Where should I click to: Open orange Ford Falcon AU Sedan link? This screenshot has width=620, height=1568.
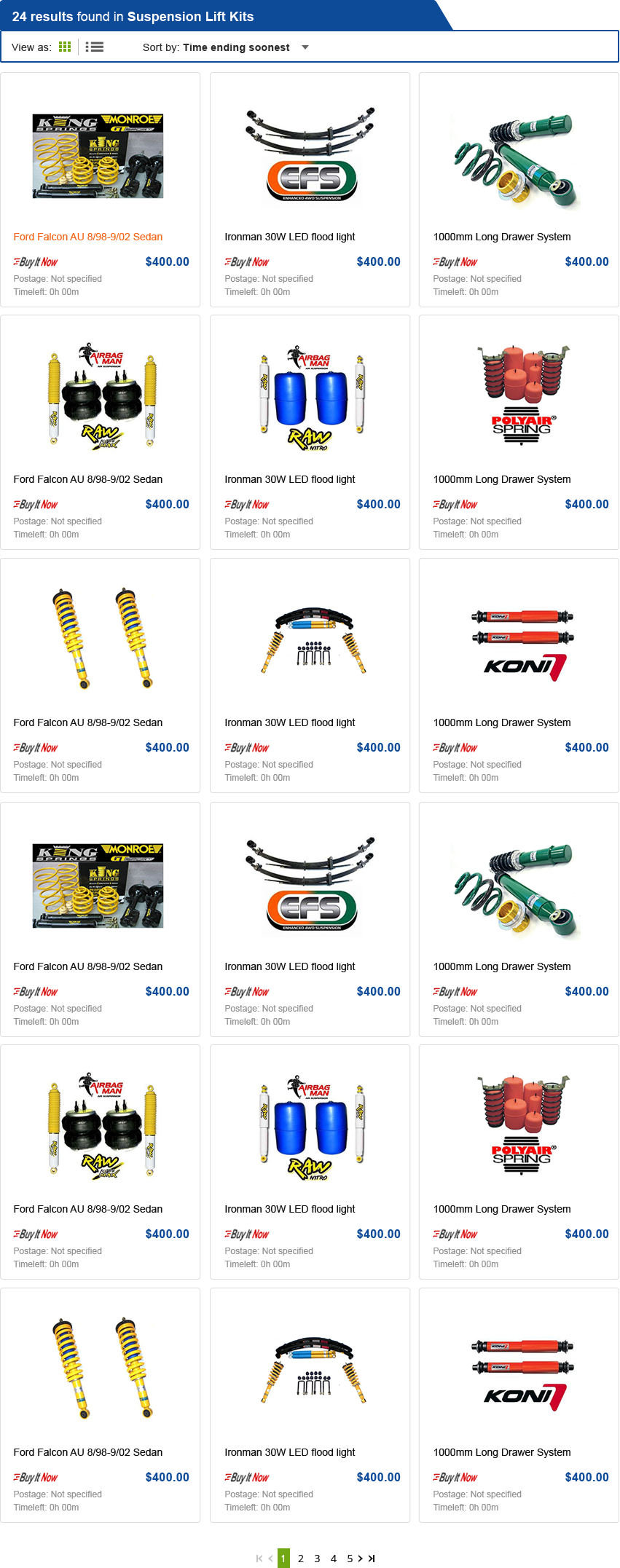[x=88, y=237]
